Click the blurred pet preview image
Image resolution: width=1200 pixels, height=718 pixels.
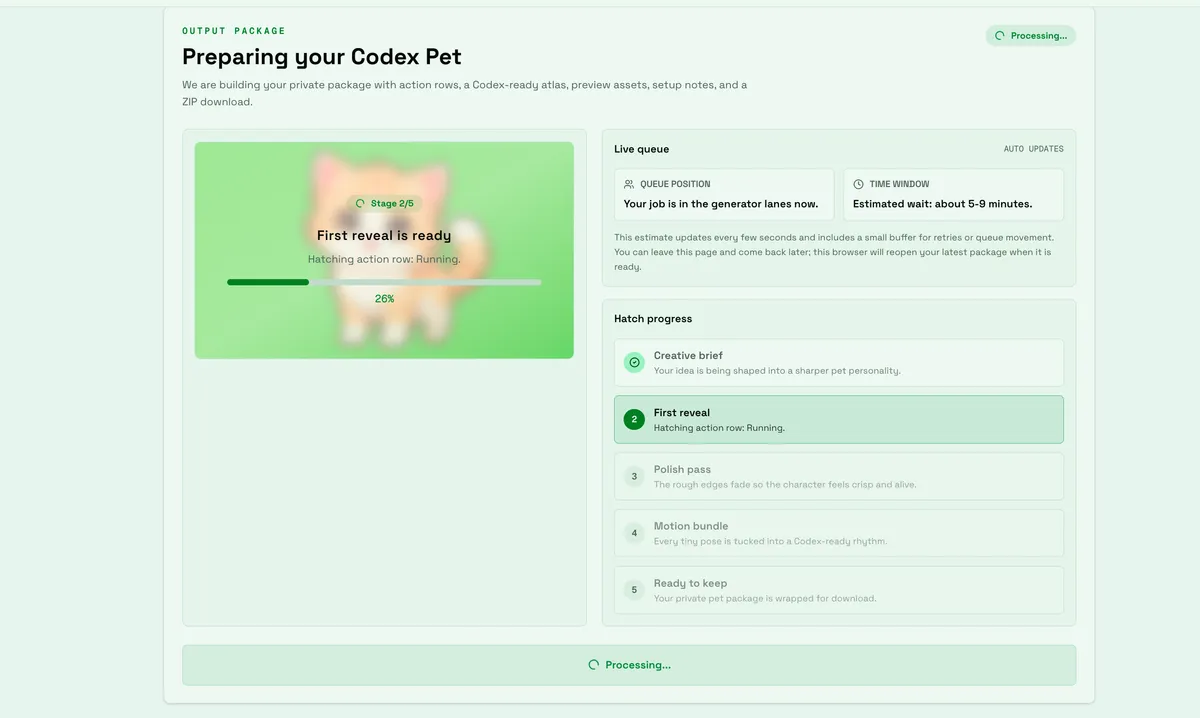pos(384,250)
